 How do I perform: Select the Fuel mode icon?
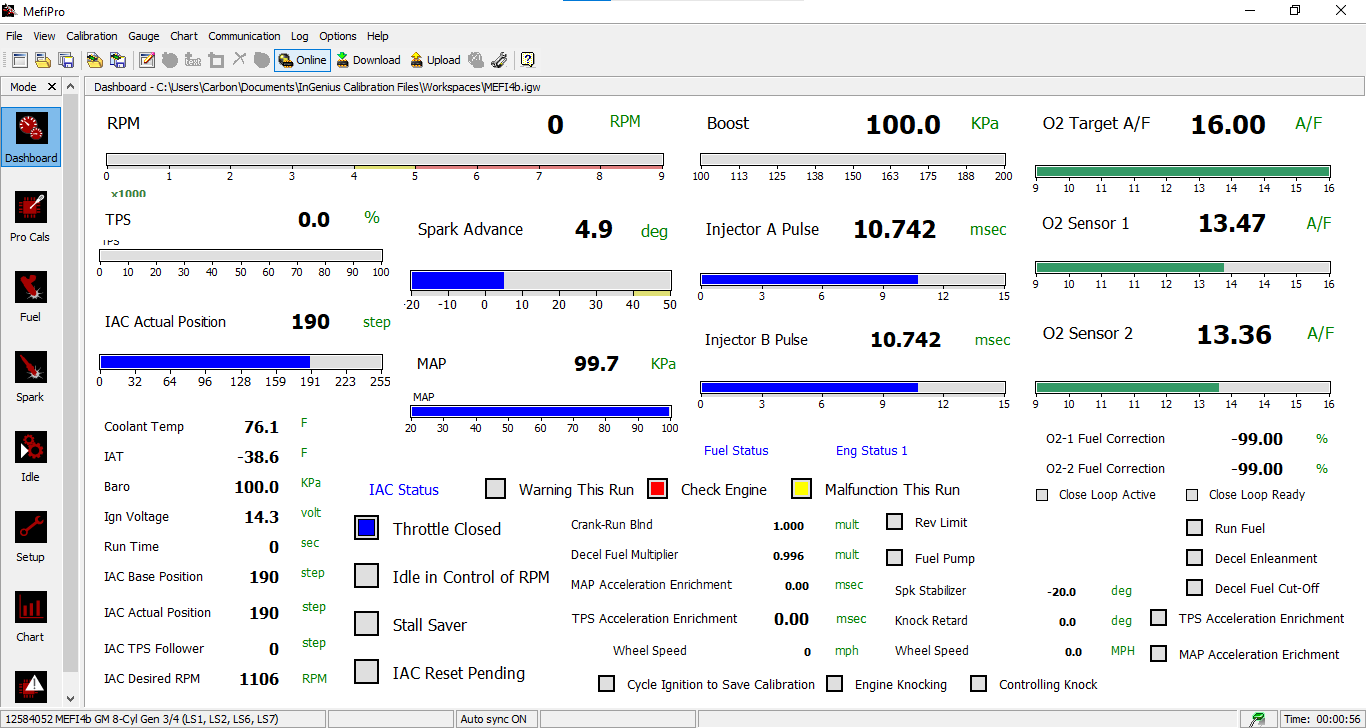pos(30,296)
